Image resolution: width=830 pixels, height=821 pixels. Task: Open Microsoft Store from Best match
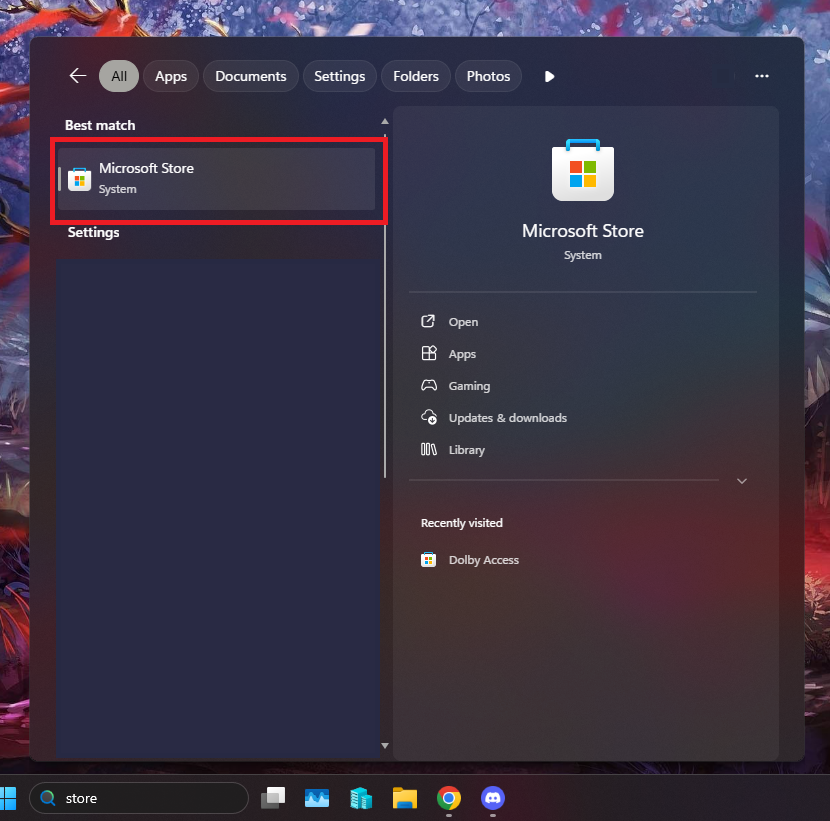(216, 179)
